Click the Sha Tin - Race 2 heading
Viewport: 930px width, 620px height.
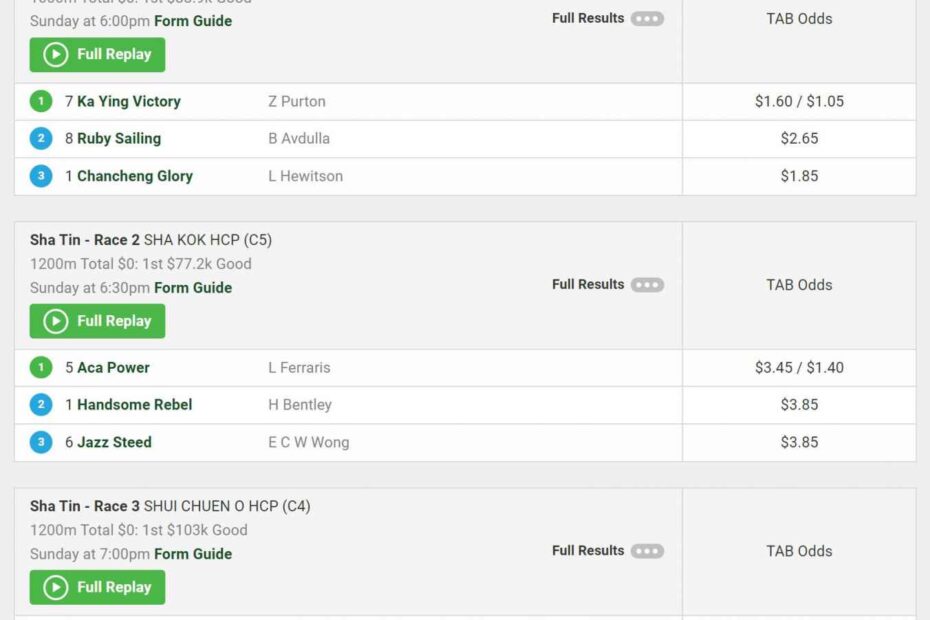click(85, 240)
